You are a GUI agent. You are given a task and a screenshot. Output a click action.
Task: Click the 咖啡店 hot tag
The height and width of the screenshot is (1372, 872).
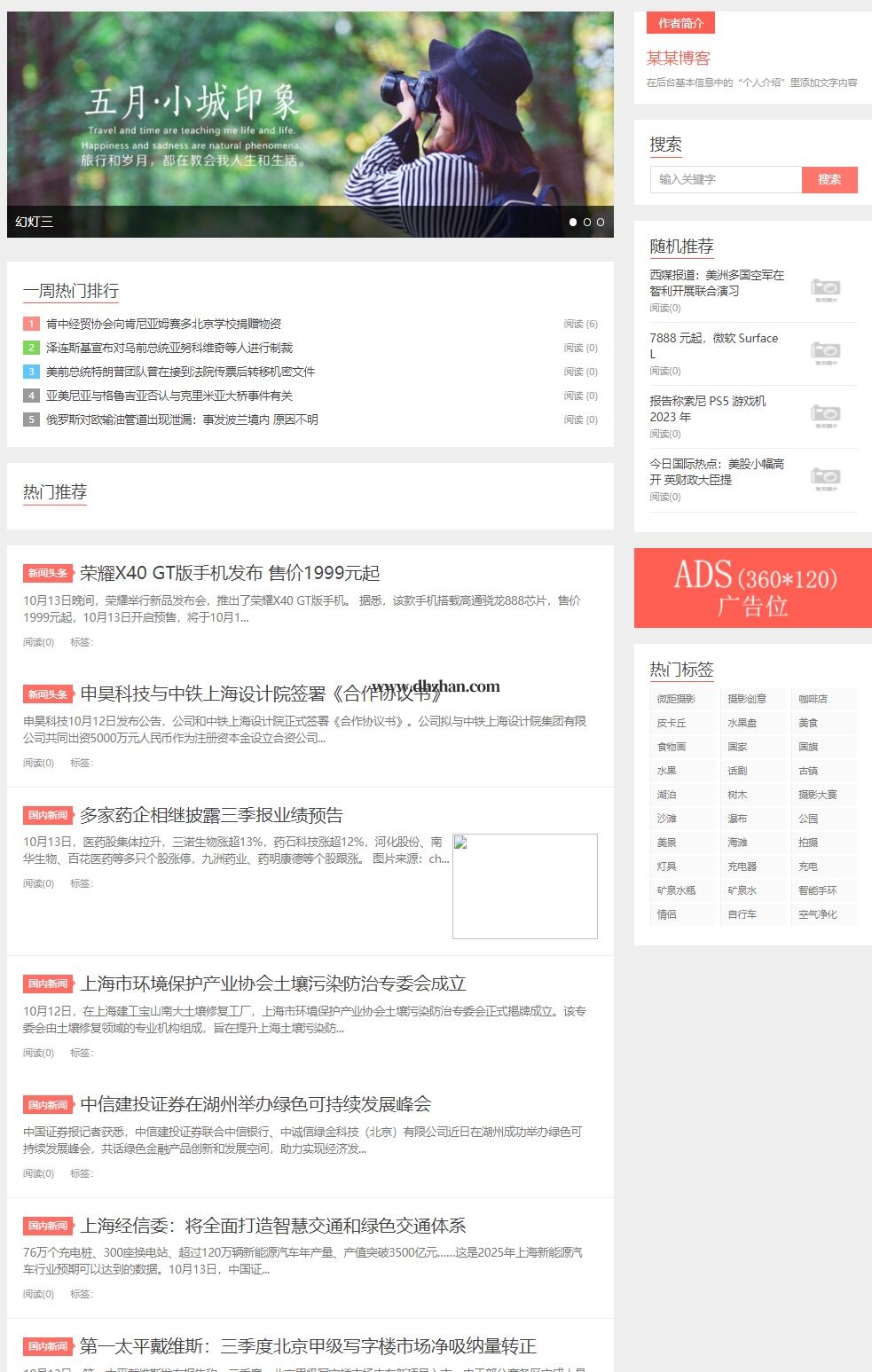point(813,699)
